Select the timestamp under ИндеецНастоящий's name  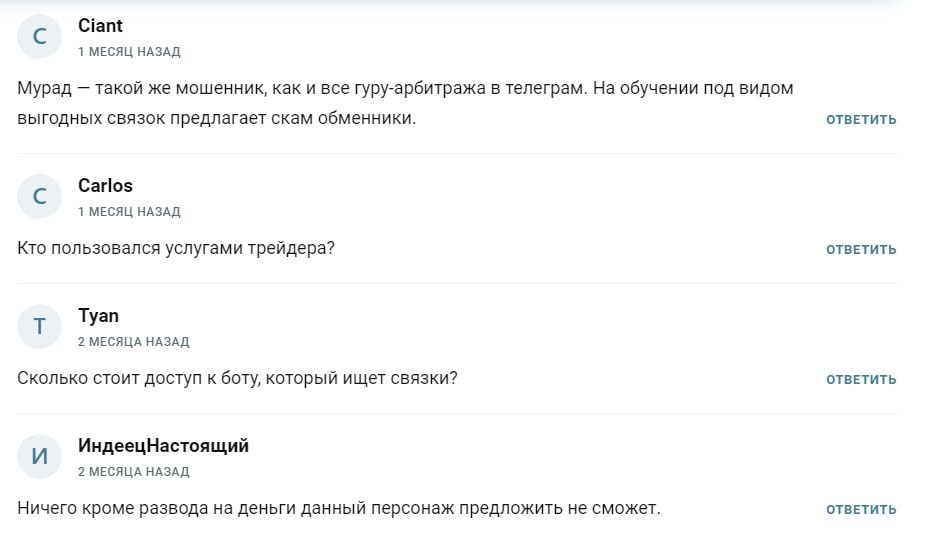133,471
